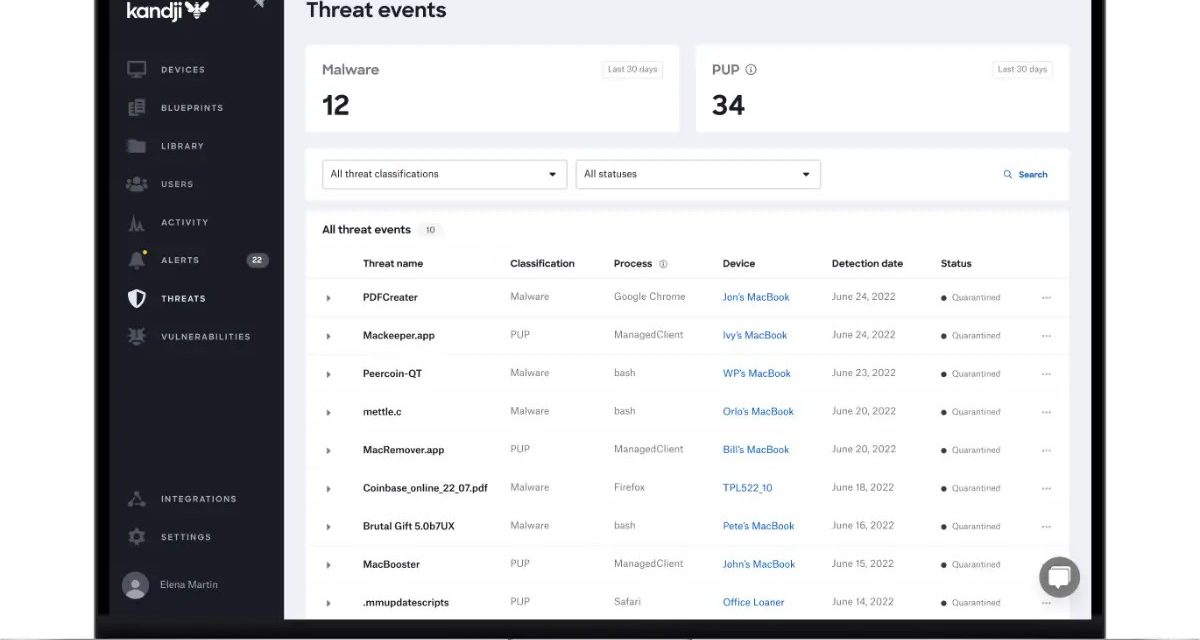This screenshot has height=640, width=1200.
Task: Select Integrations in the sidebar menu
Action: [x=198, y=499]
